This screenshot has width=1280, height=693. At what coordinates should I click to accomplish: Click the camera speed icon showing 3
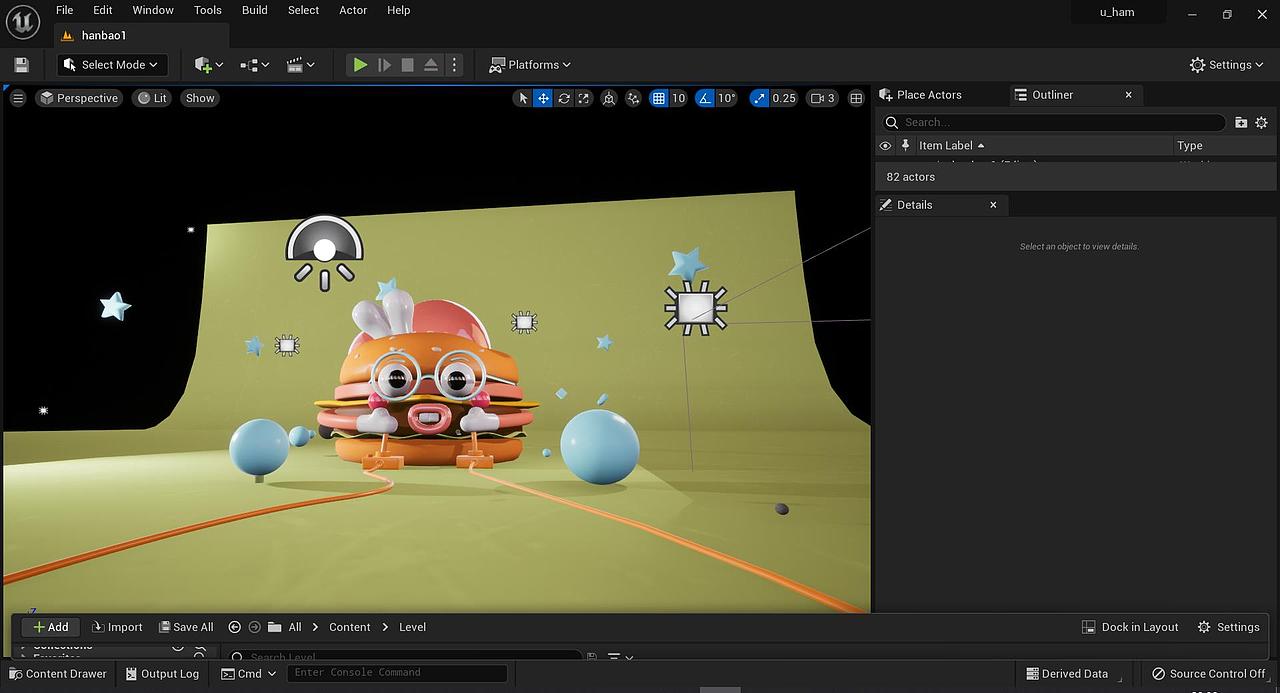[821, 98]
